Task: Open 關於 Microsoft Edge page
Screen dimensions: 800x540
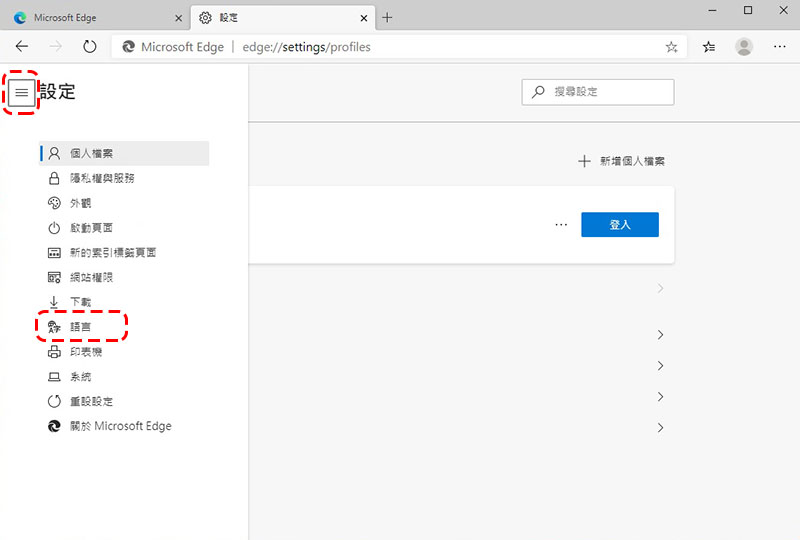Action: pos(124,426)
